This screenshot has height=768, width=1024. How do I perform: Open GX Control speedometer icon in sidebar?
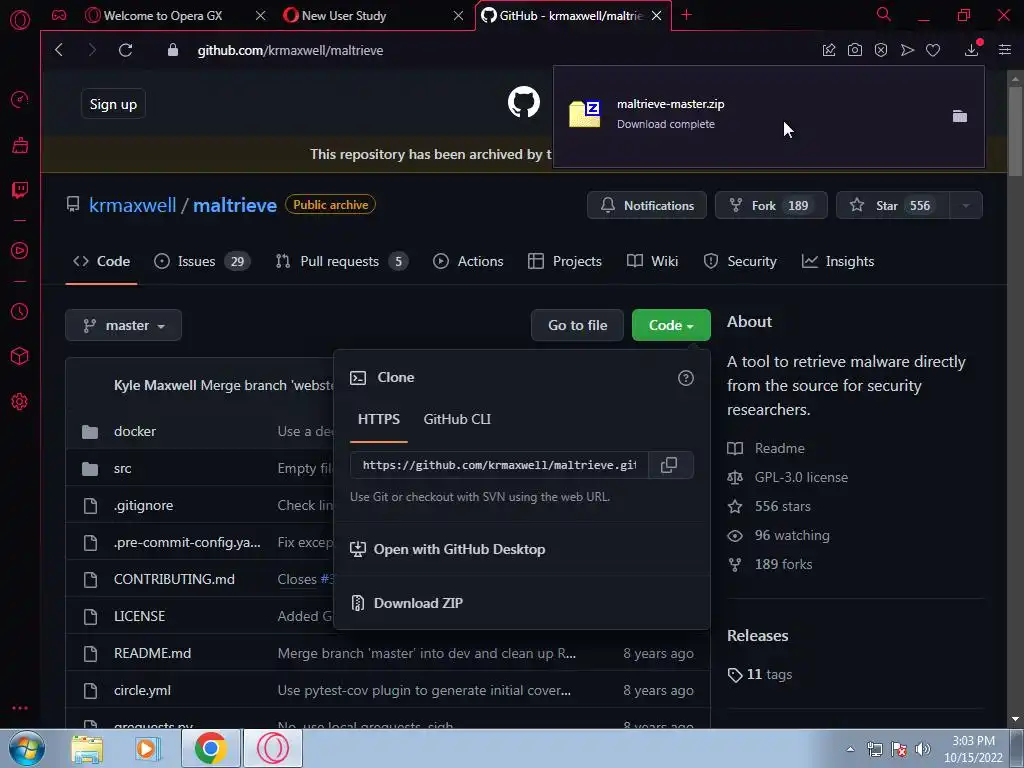coord(20,99)
